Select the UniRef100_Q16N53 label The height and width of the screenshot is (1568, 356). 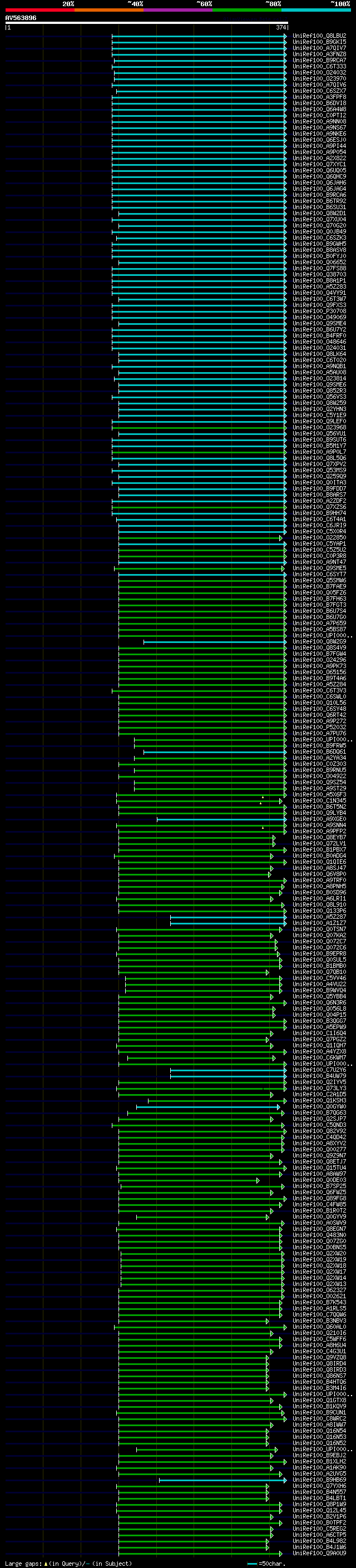319,1437
